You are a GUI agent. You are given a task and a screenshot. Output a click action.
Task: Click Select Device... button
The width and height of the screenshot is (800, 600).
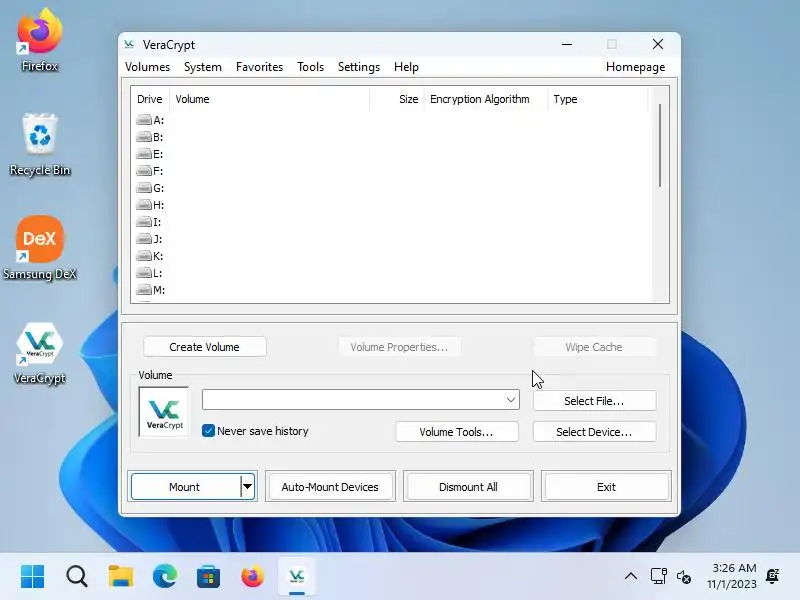594,432
